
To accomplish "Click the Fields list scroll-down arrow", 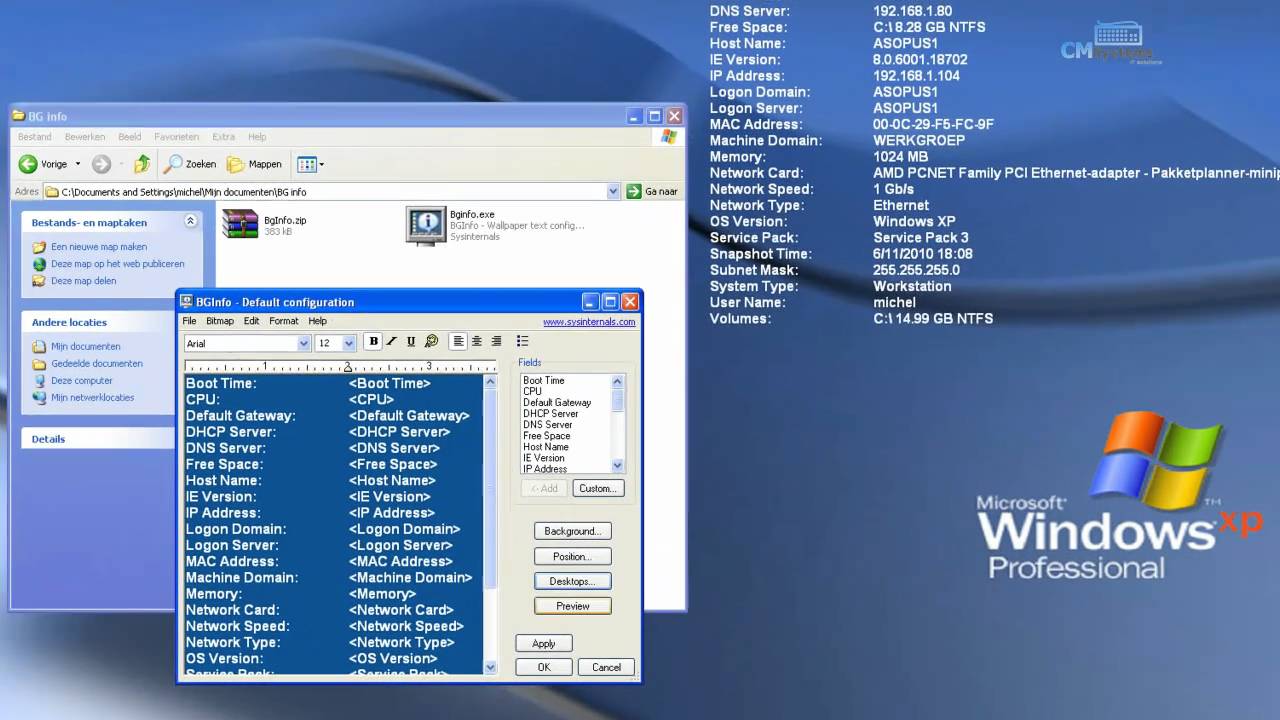I will (x=618, y=466).
